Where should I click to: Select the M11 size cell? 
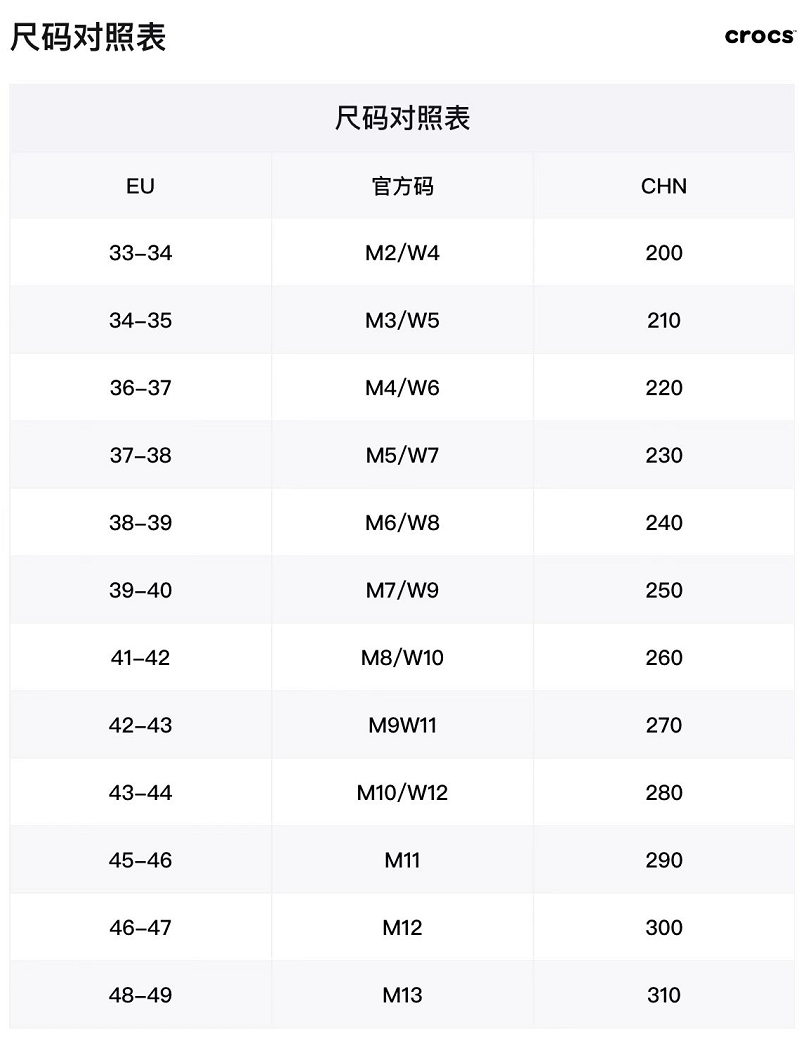click(402, 860)
